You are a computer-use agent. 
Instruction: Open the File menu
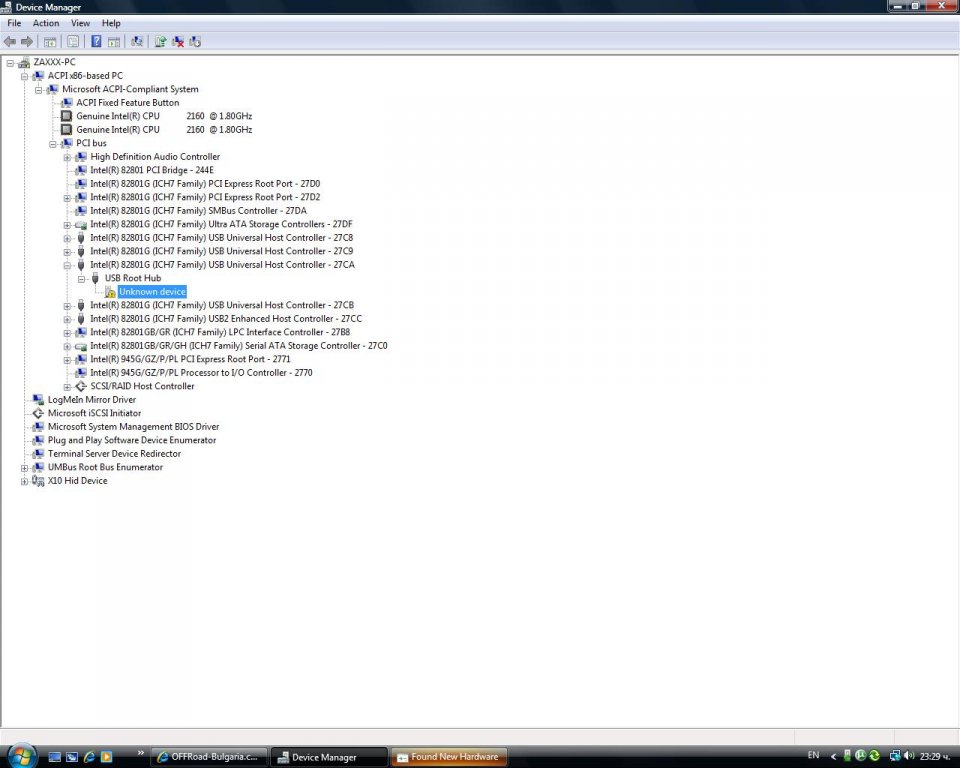tap(14, 23)
